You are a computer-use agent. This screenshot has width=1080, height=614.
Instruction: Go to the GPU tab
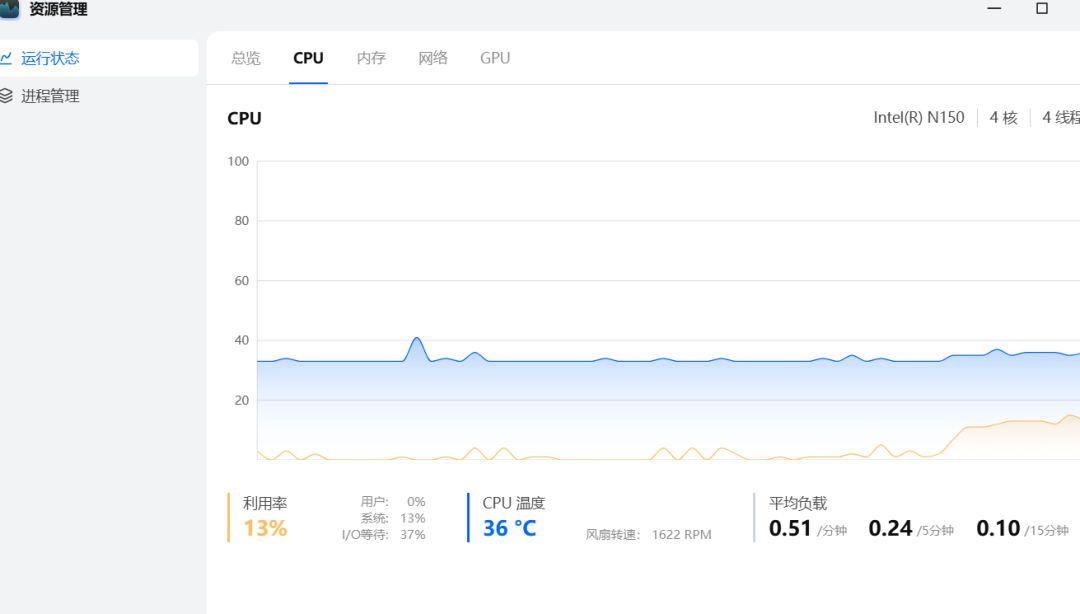pos(495,58)
